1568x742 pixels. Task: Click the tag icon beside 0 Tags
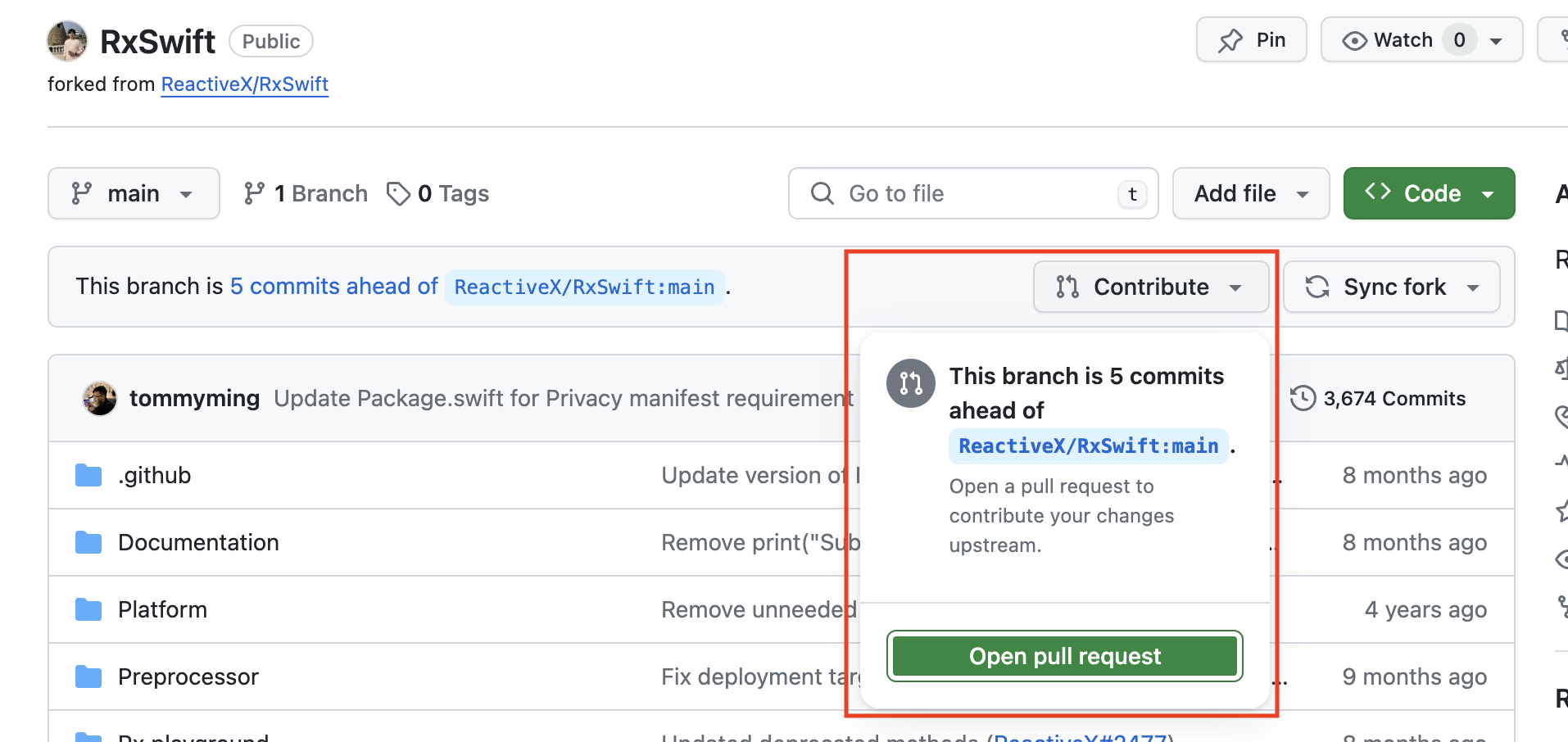coord(398,194)
